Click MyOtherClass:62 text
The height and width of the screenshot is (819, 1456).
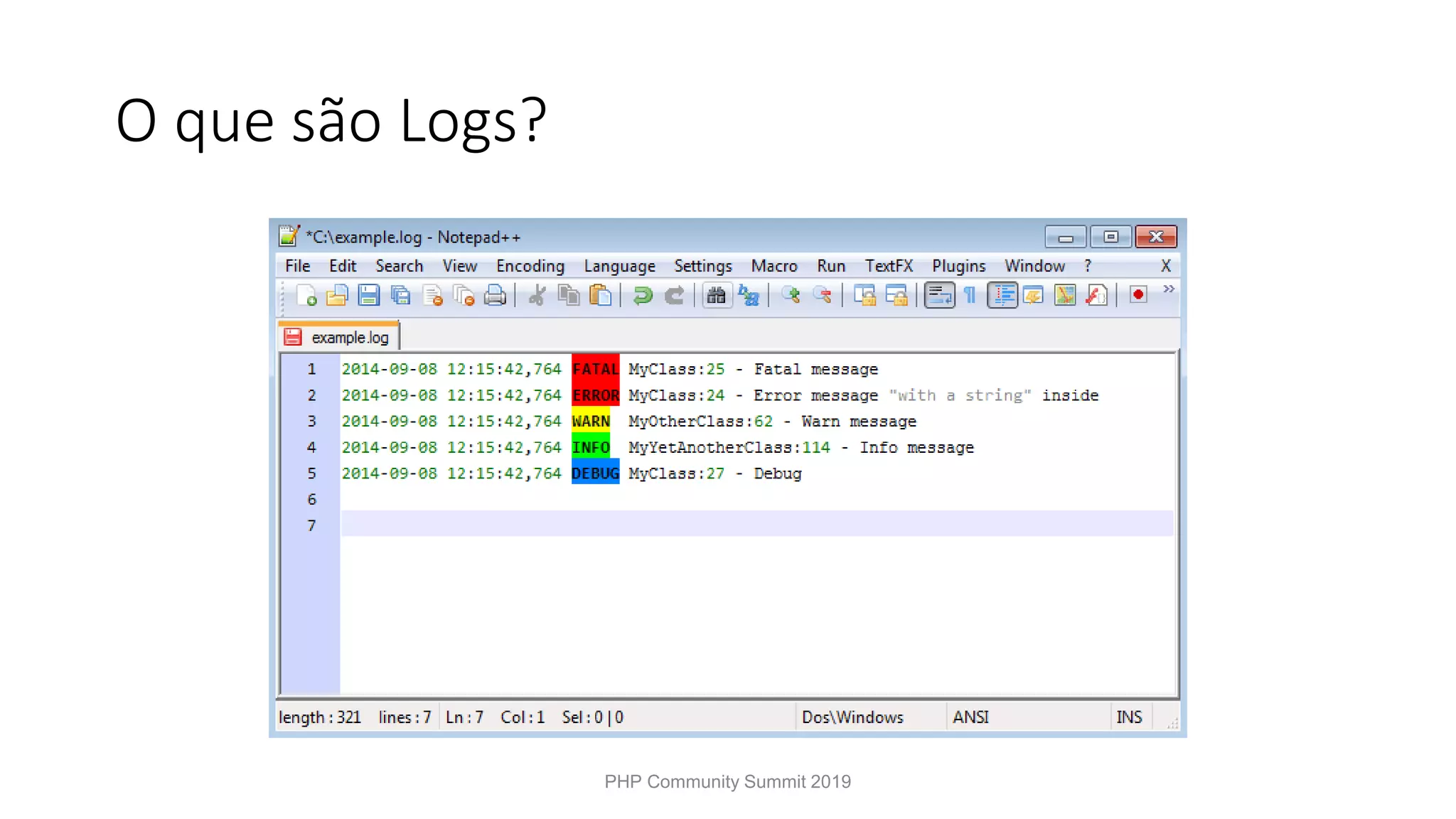[700, 422]
